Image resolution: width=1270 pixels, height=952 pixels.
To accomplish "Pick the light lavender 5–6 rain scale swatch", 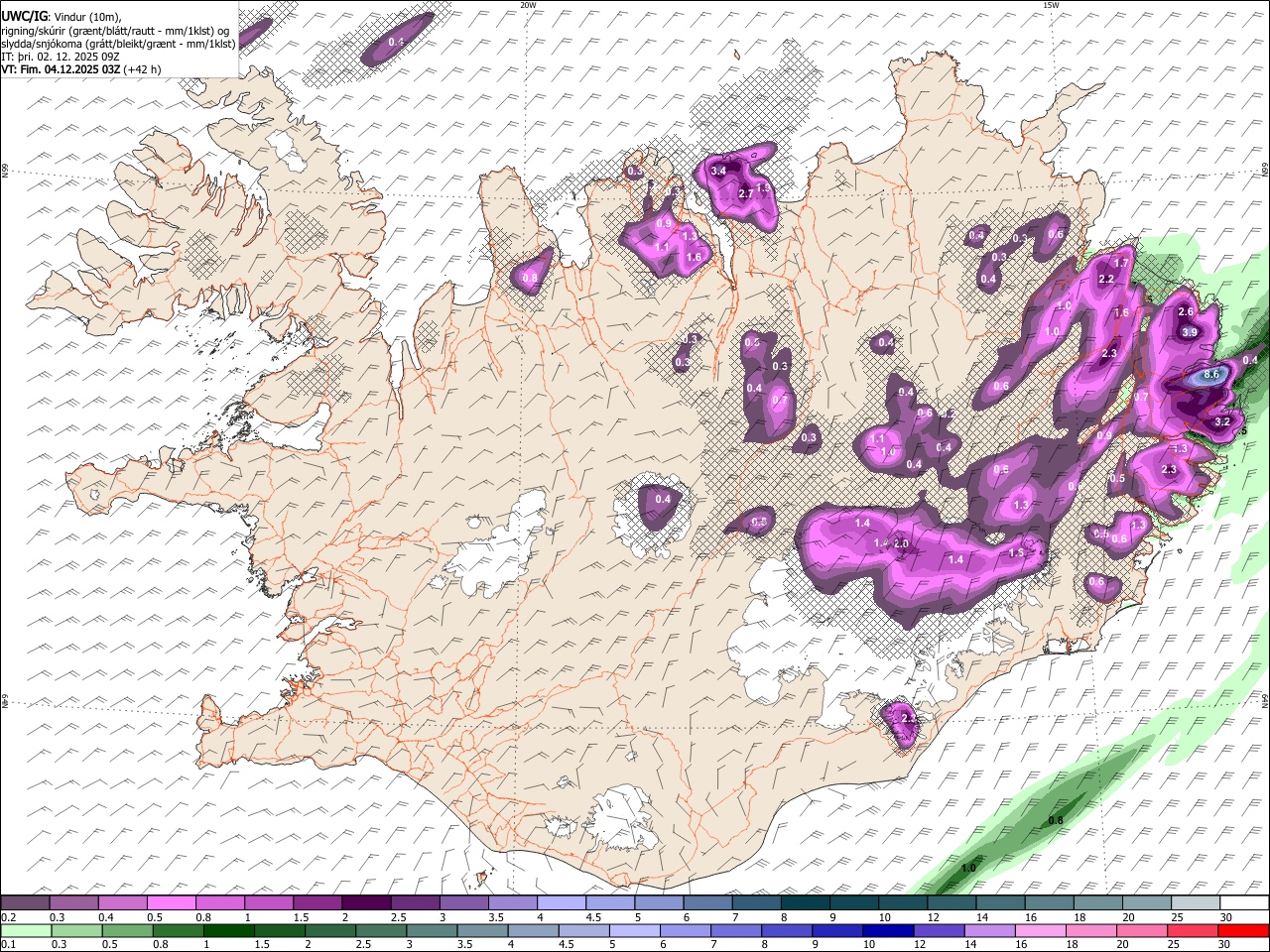I will (x=634, y=930).
